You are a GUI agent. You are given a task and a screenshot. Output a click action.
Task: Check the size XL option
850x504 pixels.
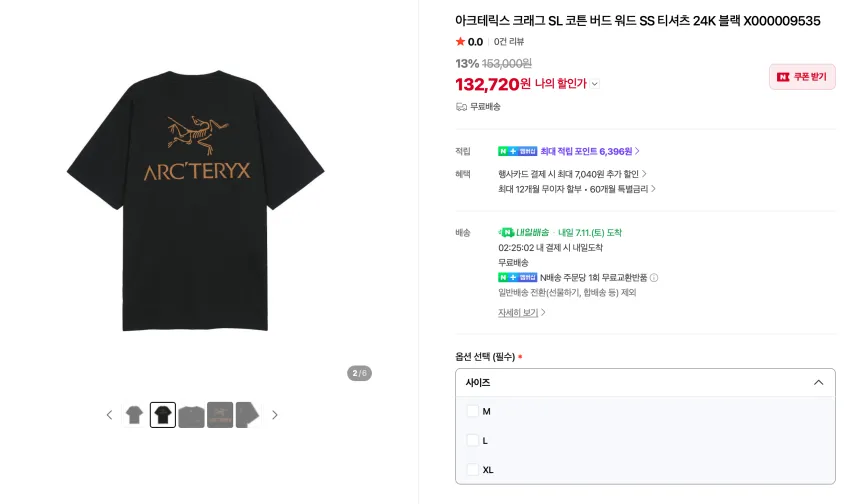pos(473,470)
